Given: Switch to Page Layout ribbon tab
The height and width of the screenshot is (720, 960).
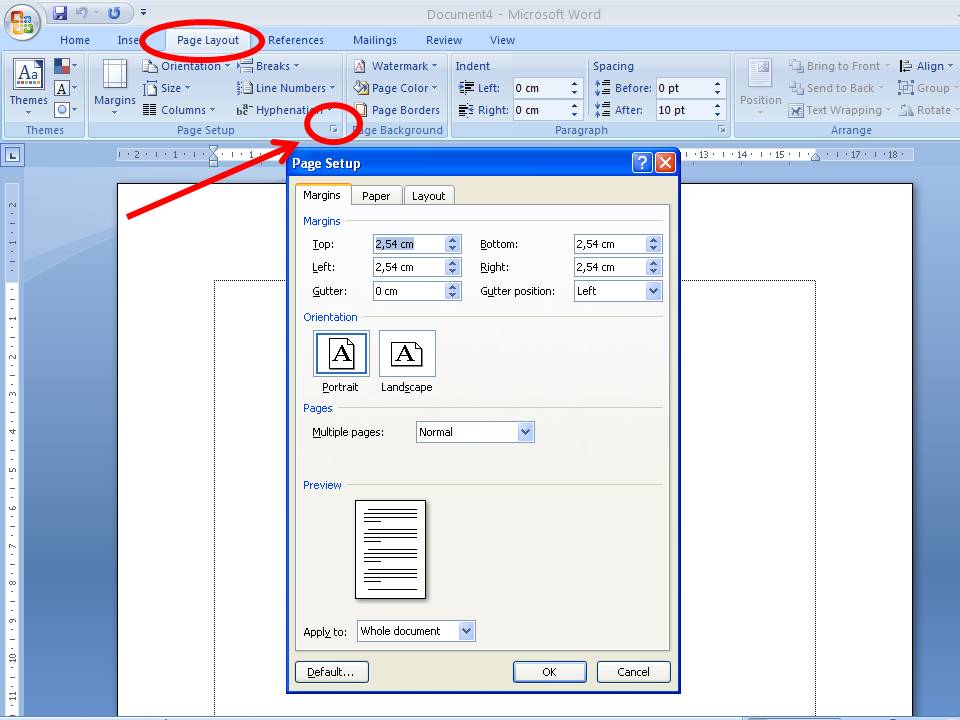Looking at the screenshot, I should coord(208,40).
